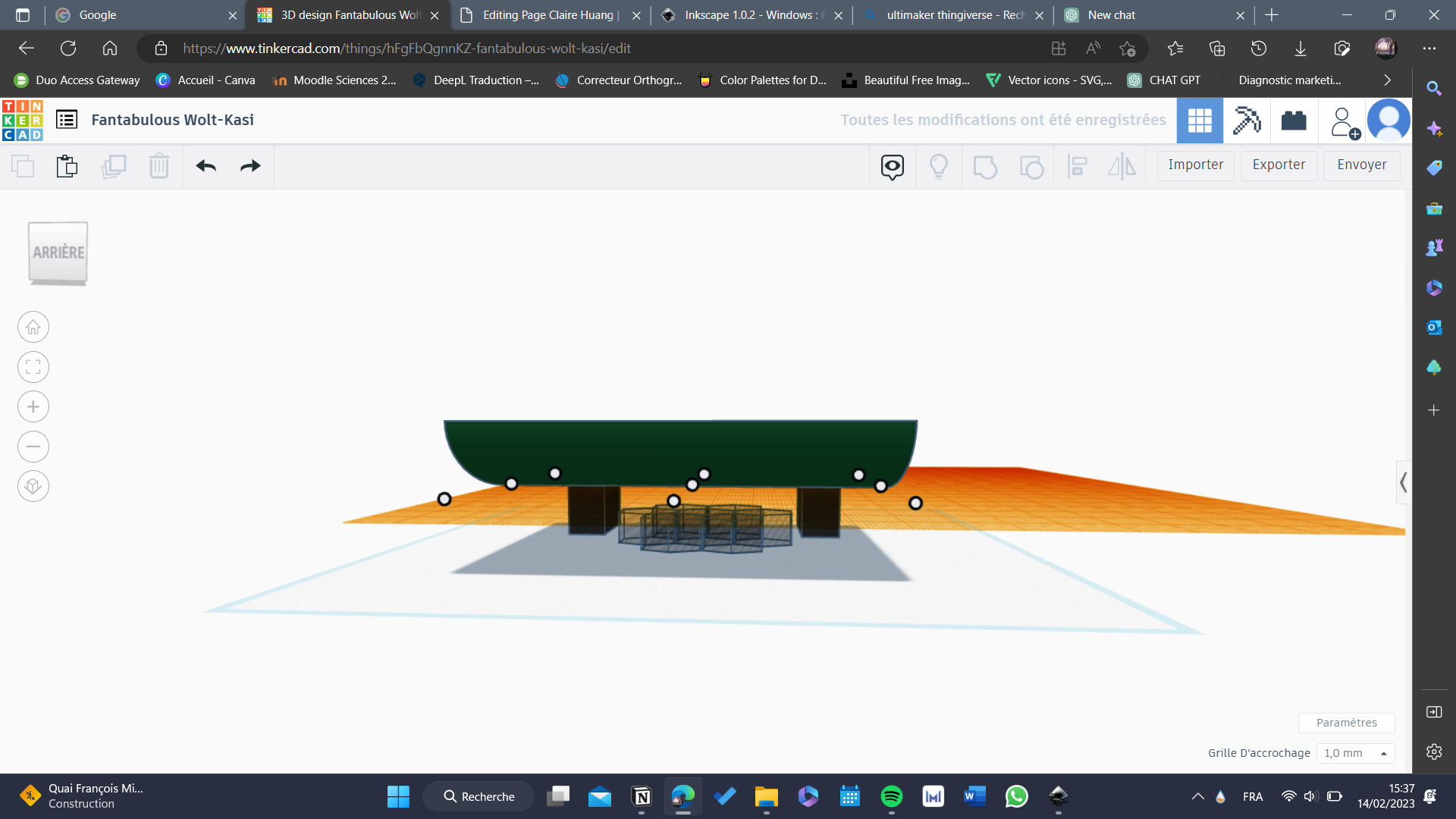The height and width of the screenshot is (819, 1456).
Task: Add this page to favorites star
Action: point(1128,49)
